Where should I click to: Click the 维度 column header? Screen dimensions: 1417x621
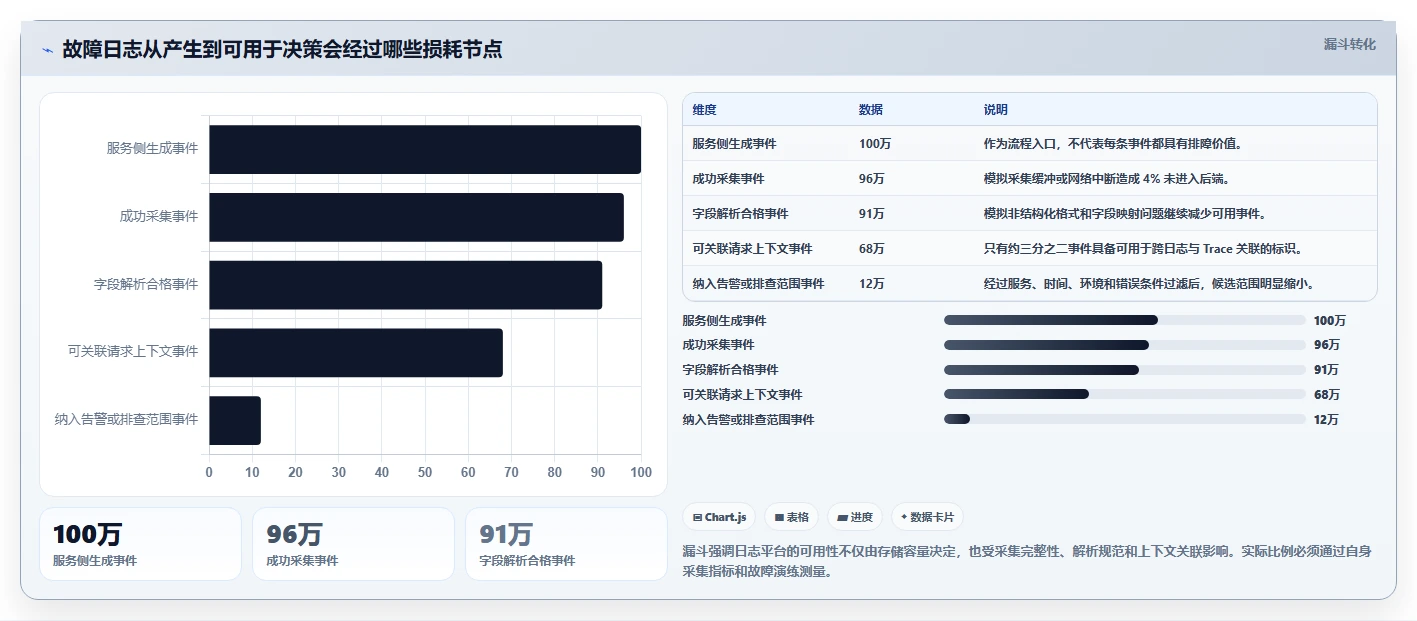point(704,110)
